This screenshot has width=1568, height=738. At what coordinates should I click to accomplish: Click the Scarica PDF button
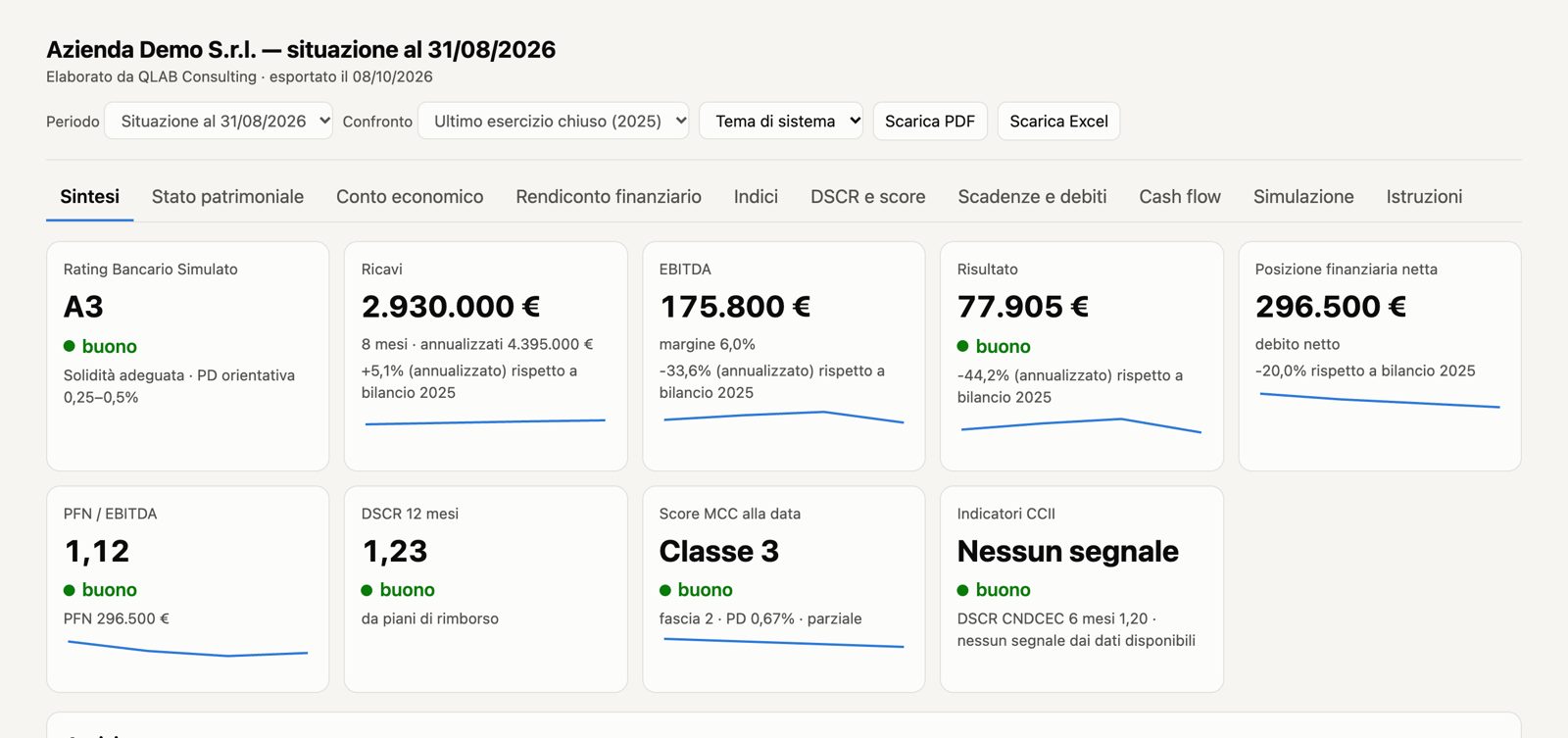coord(930,122)
